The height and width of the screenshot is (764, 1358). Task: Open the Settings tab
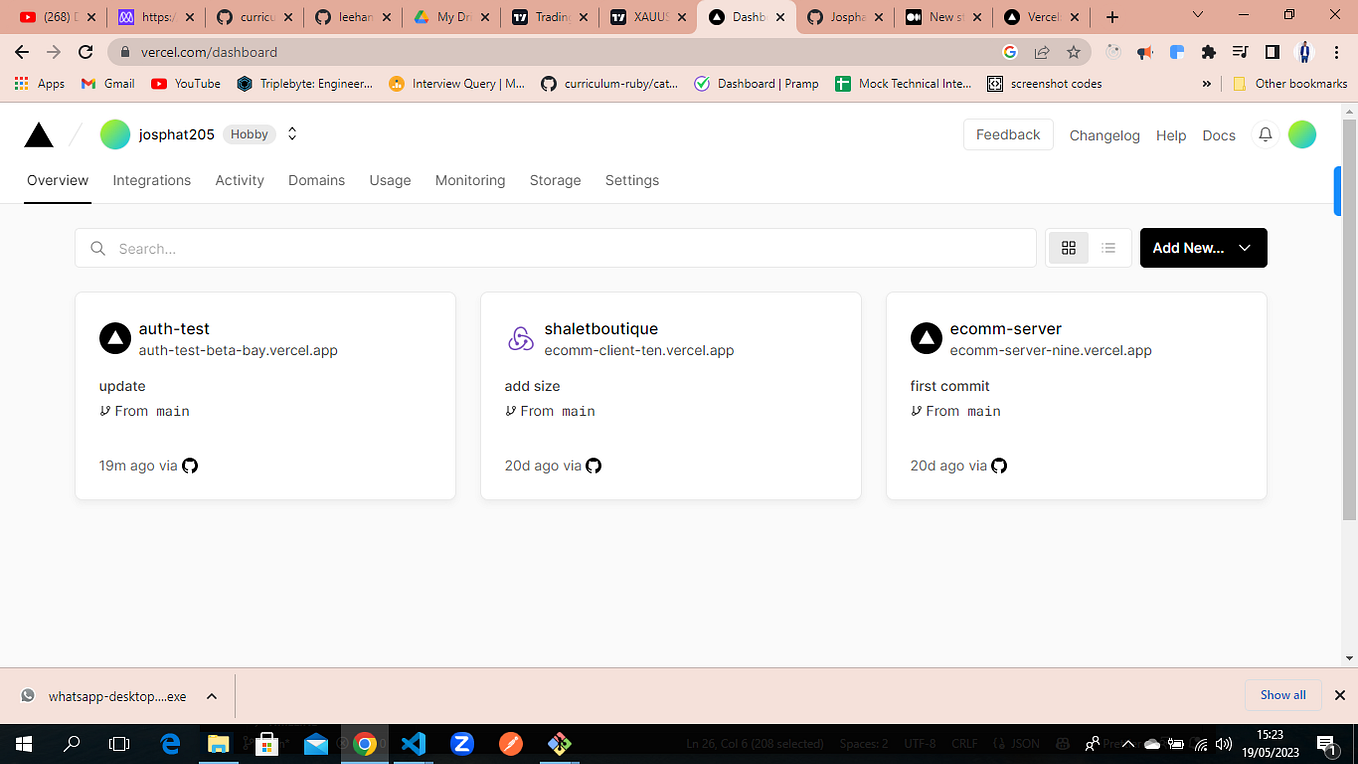(x=631, y=180)
